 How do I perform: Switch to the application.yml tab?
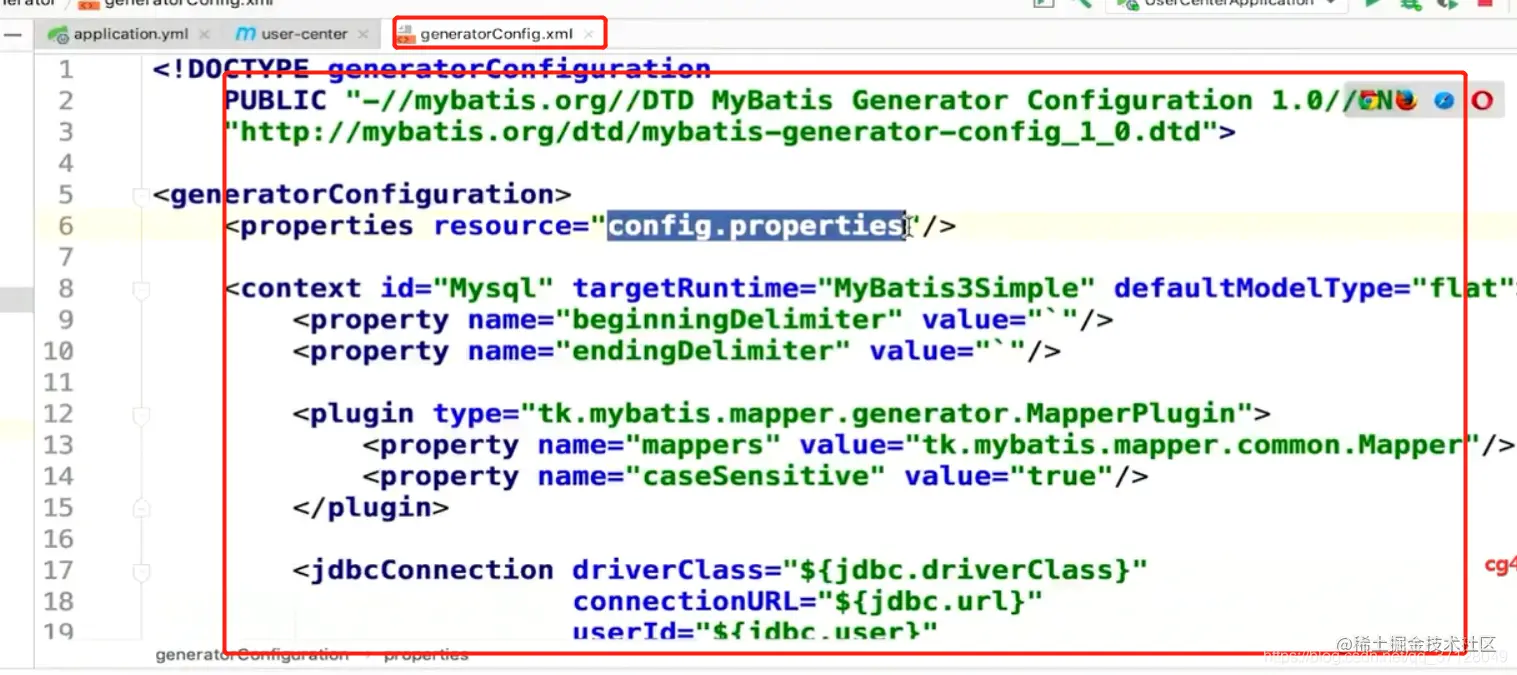pos(130,34)
